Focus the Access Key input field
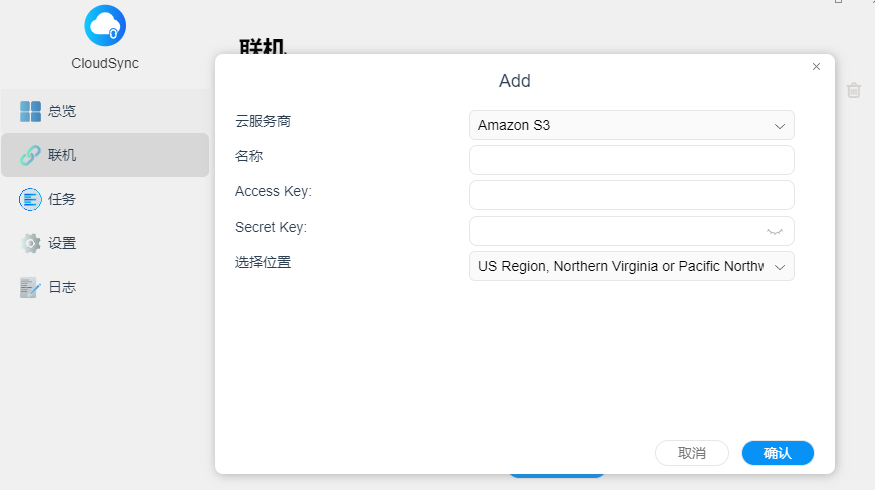This screenshot has height=490, width=875. (x=632, y=195)
